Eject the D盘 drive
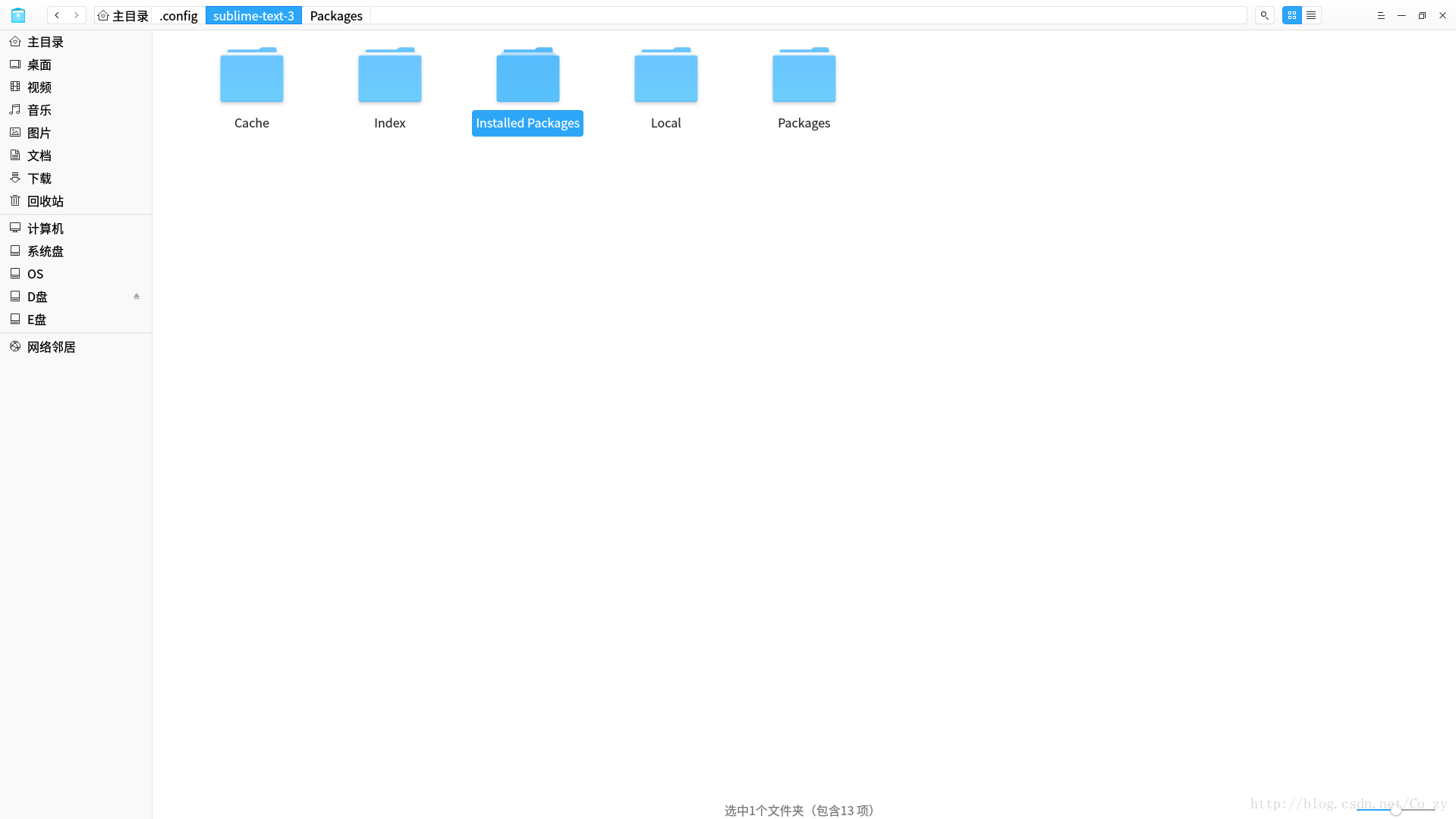 coord(137,296)
